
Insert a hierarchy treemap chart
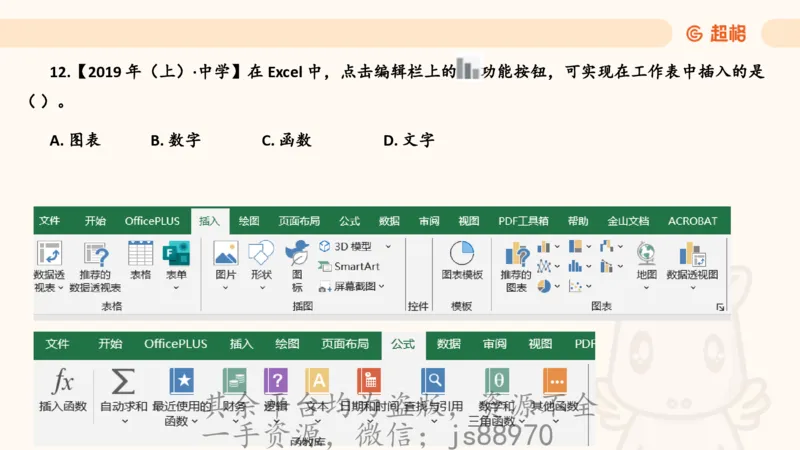click(x=575, y=246)
